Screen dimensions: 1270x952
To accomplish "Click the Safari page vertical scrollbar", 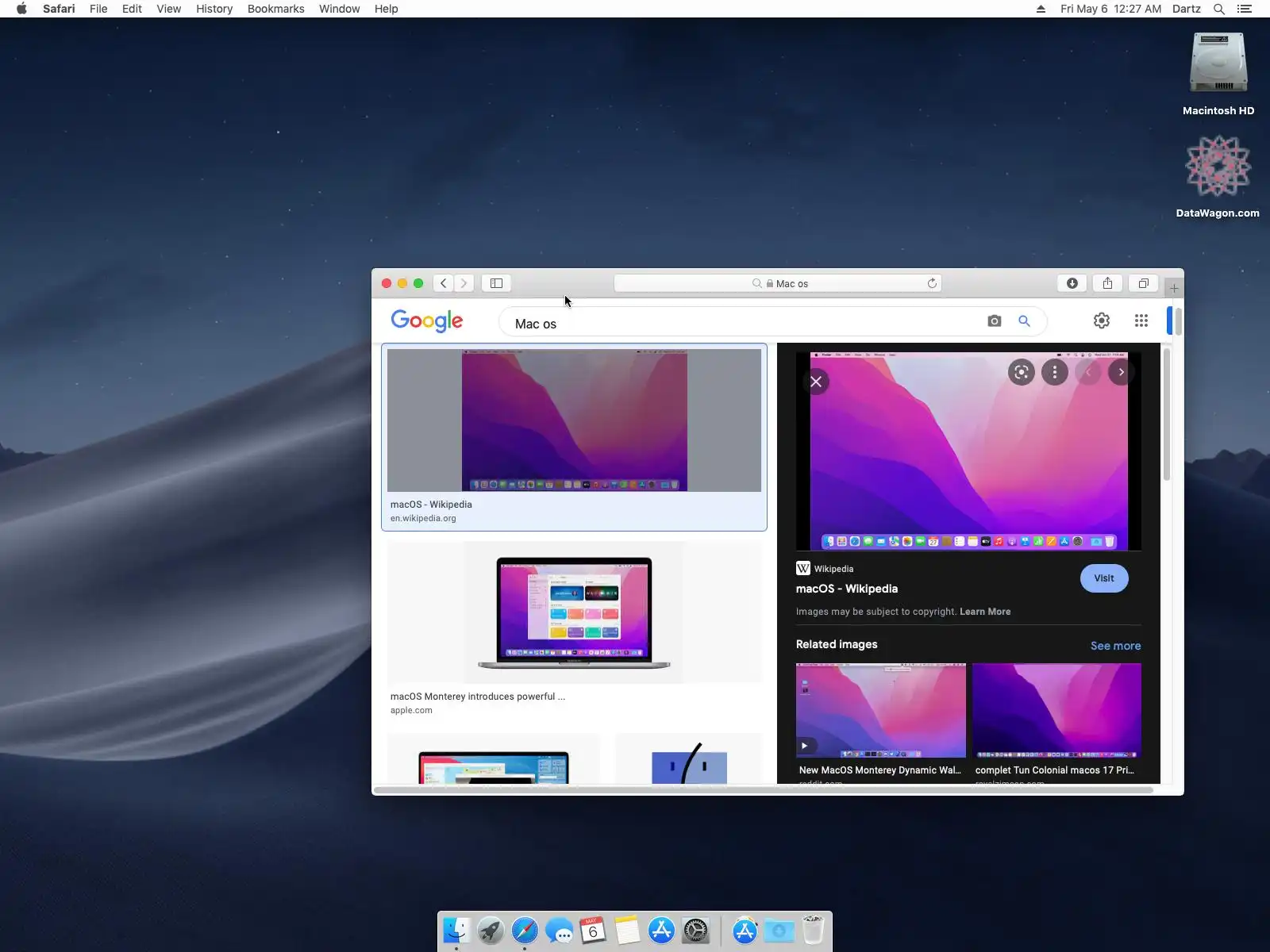I will (1178, 321).
